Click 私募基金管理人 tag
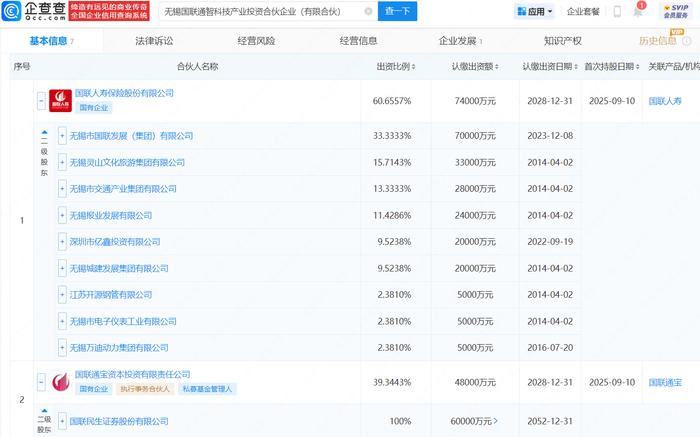 [x=207, y=389]
